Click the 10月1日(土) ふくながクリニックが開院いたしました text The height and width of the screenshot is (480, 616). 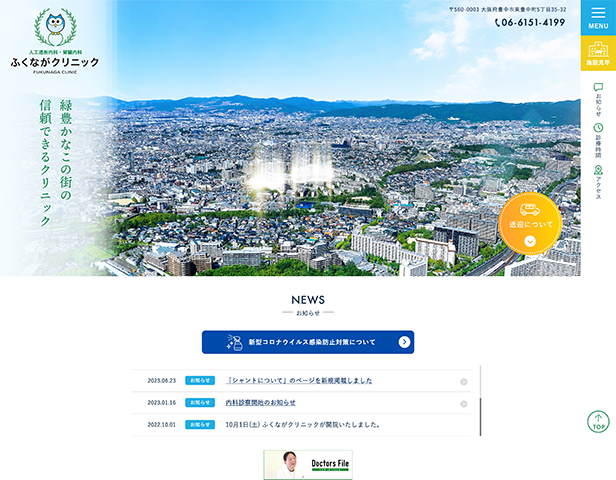click(303, 425)
